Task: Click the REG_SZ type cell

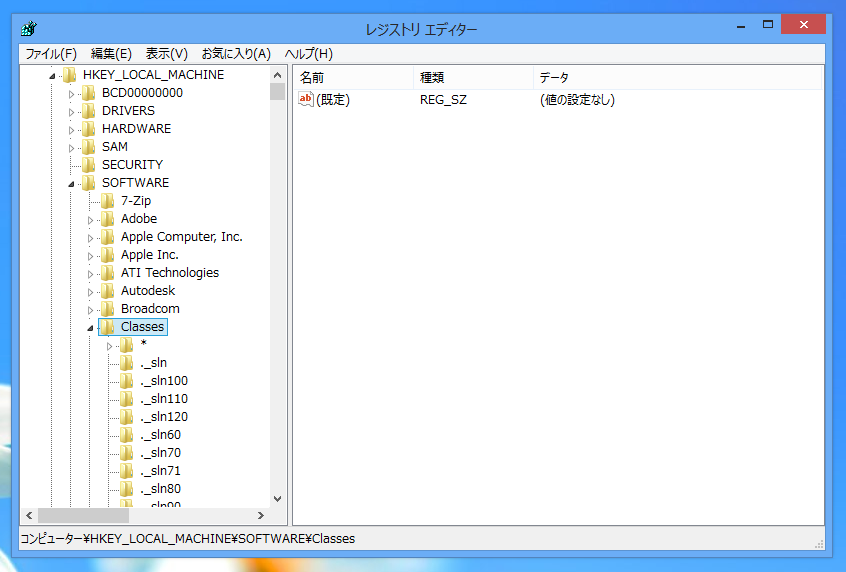Action: coord(444,100)
